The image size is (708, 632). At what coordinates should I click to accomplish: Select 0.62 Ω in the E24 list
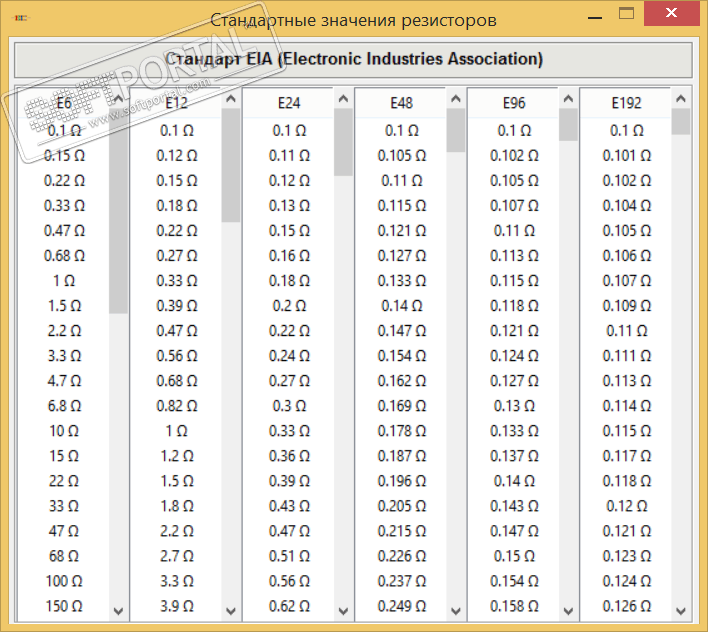(289, 606)
